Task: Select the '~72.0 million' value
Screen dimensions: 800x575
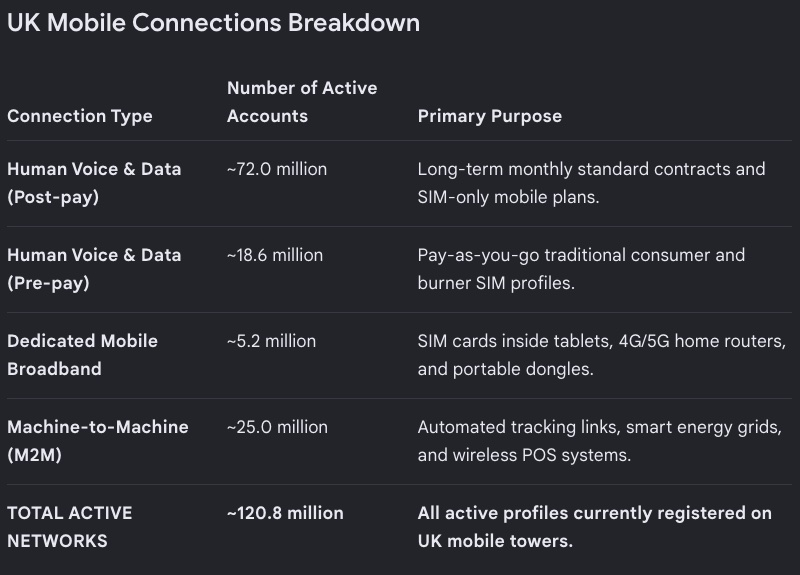Action: click(x=277, y=169)
